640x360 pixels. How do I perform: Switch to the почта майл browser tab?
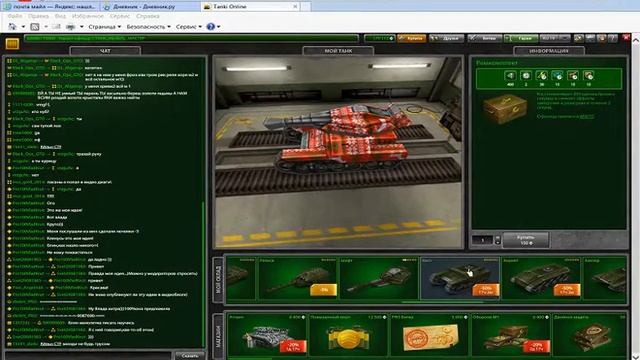tap(50, 7)
